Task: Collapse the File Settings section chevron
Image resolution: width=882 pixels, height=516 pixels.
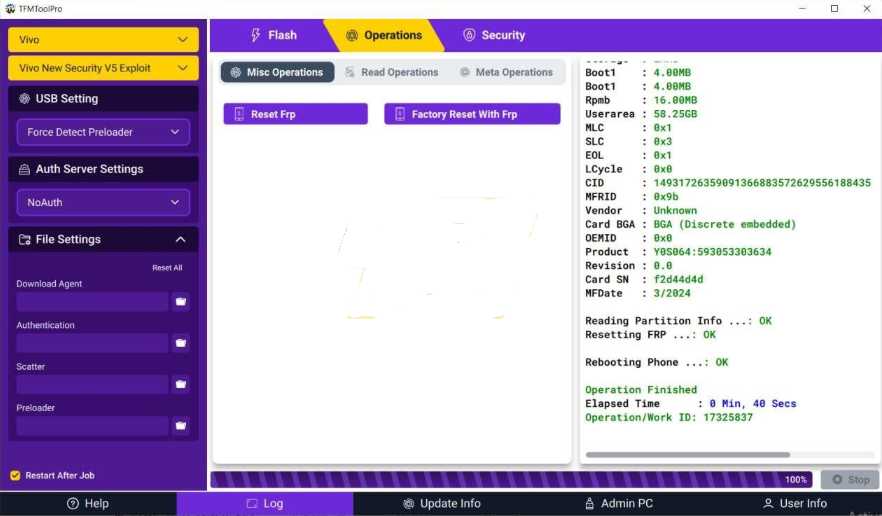Action: (x=181, y=240)
